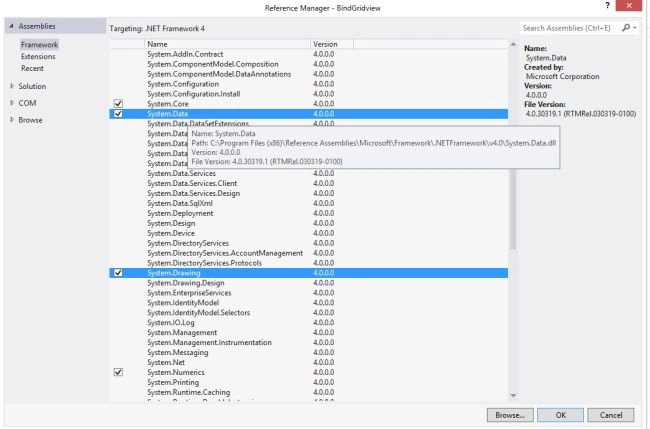Select System.Data.Services.Design assembly

click(x=308, y=193)
